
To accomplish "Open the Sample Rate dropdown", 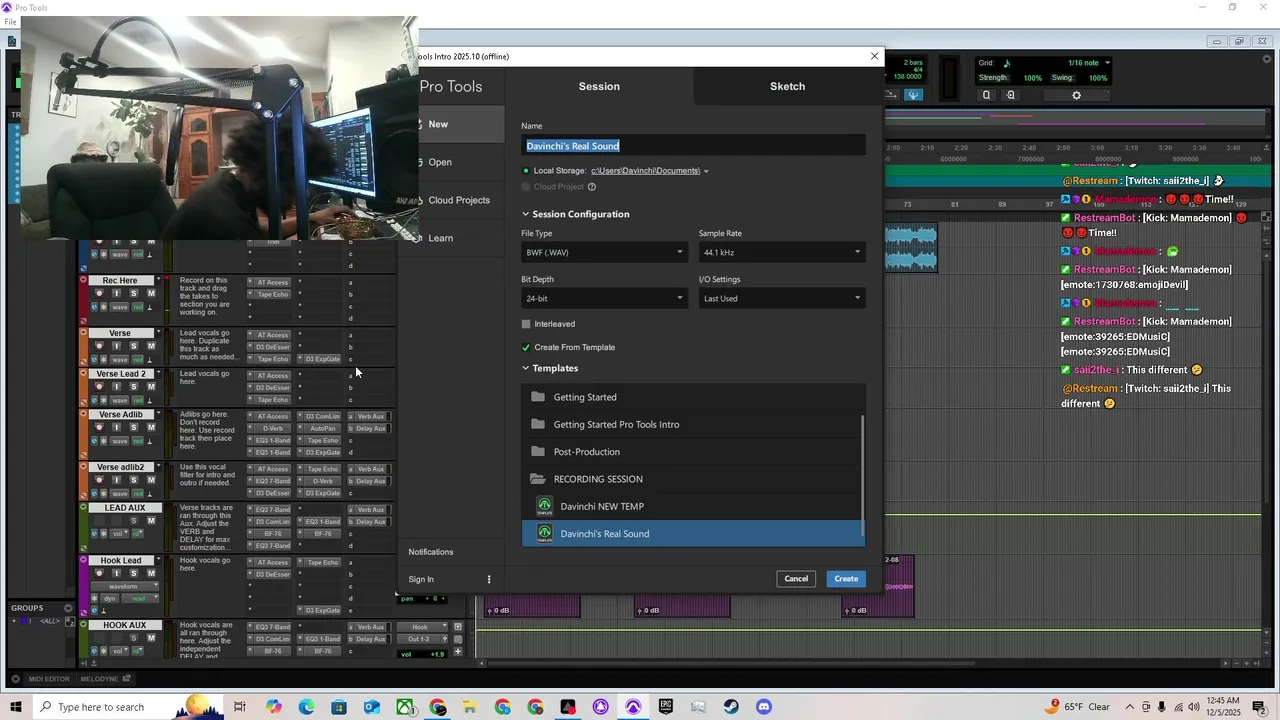I will click(x=781, y=252).
